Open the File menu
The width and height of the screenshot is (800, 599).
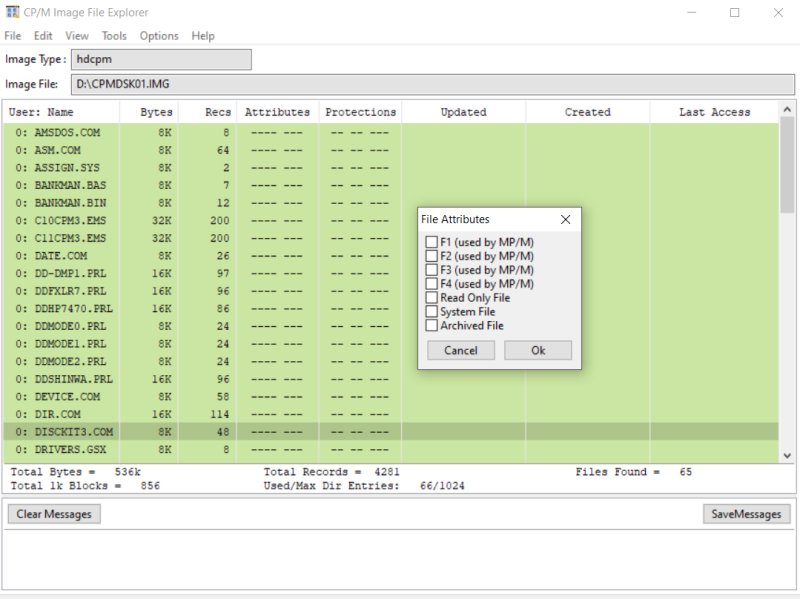12,36
